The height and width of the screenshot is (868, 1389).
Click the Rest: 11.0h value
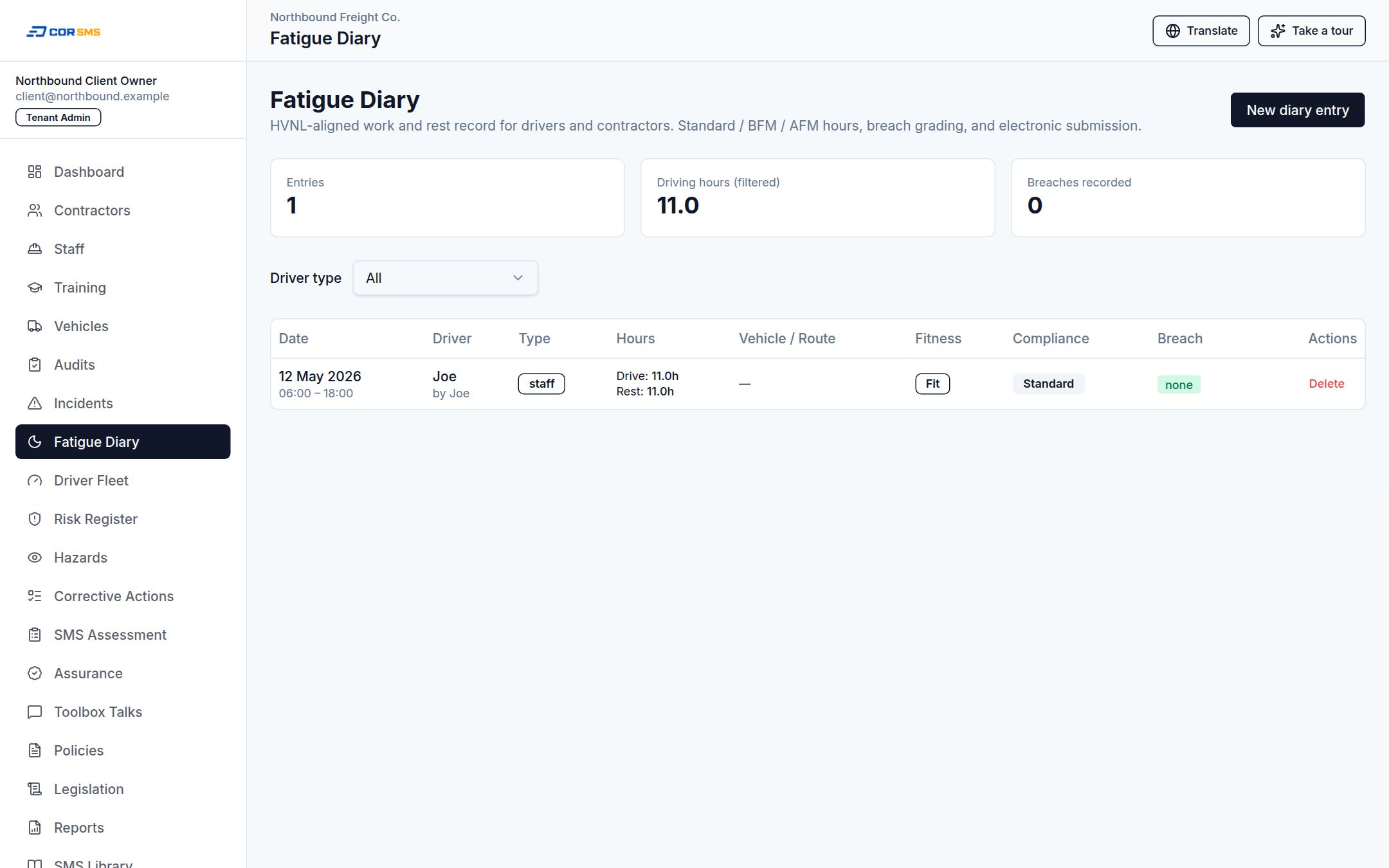click(645, 392)
